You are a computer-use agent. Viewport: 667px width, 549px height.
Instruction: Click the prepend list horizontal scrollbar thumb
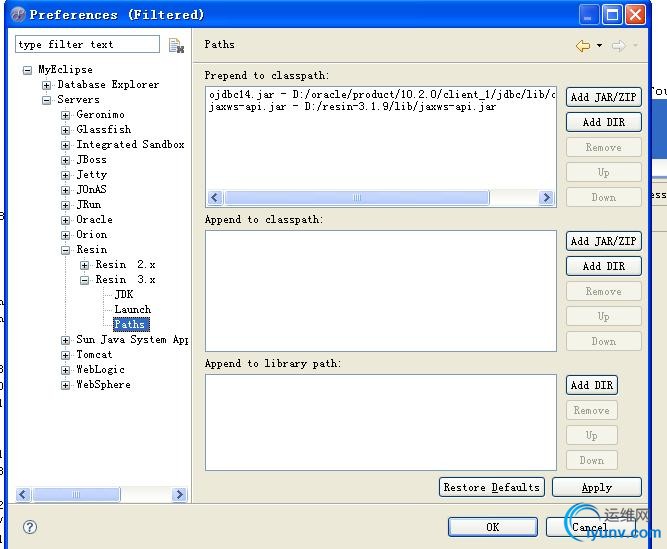tap(357, 198)
